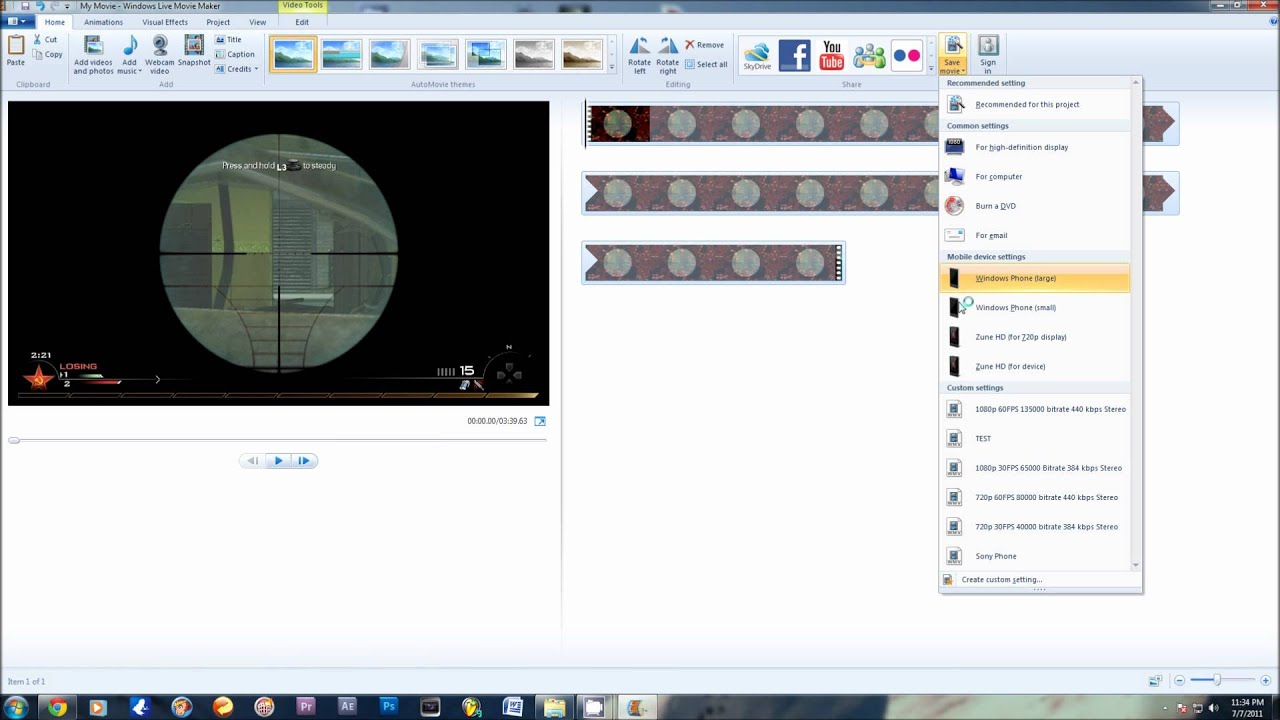Pick 1080p 60FPS 135000 bitrate custom setting
The image size is (1280, 720).
coord(1036,409)
